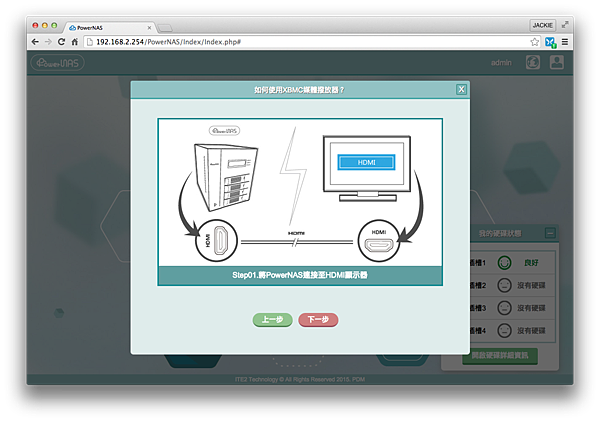Bookmark page with the star icon
This screenshot has width=600, height=422.
coord(535,42)
